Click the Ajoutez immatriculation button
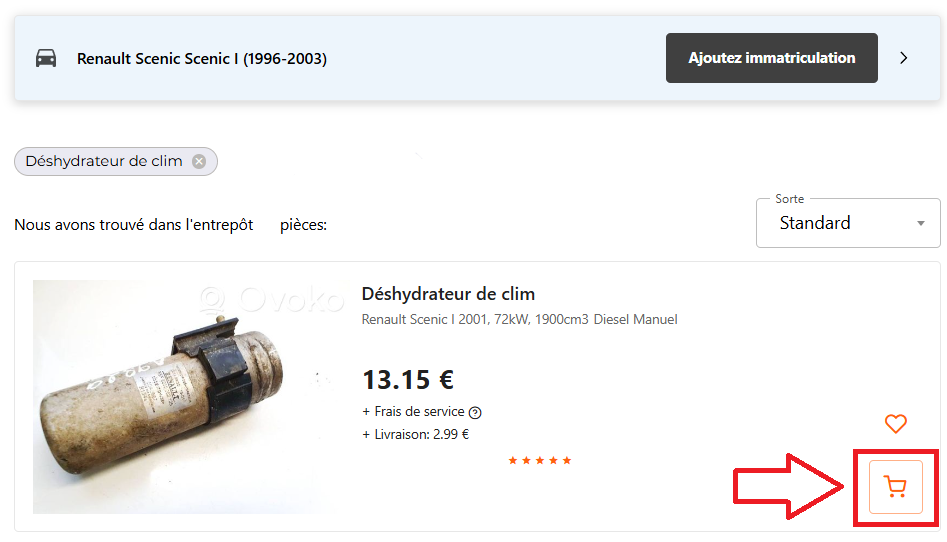The width and height of the screenshot is (947, 542). 771,58
